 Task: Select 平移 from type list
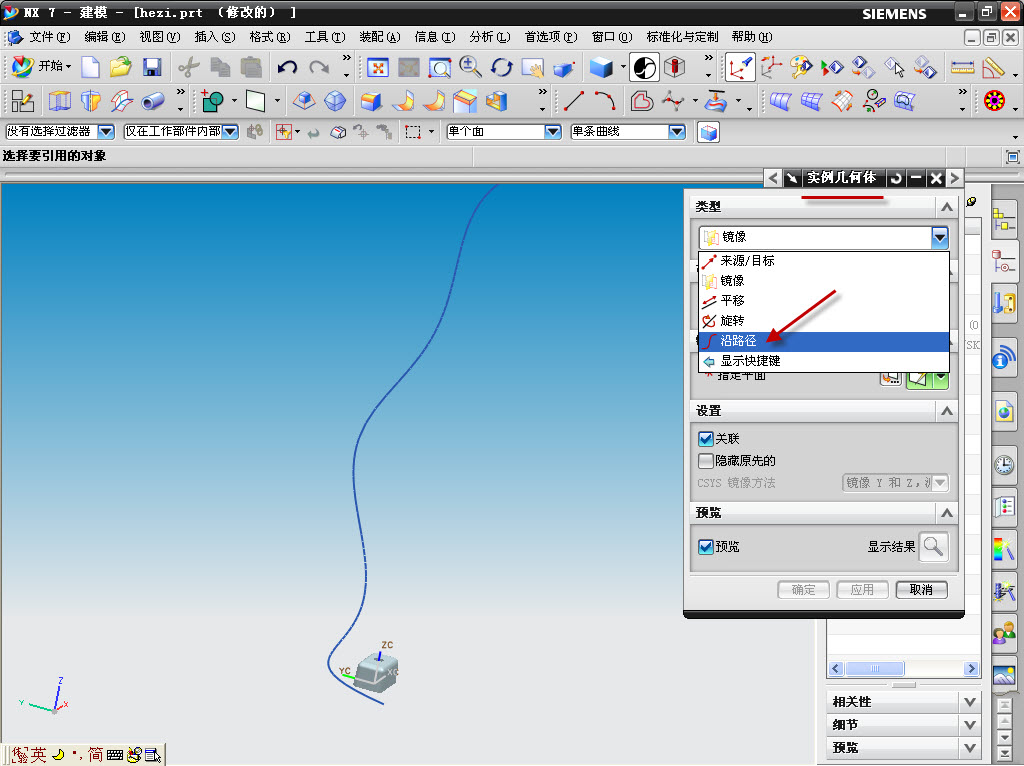pyautogui.click(x=824, y=300)
